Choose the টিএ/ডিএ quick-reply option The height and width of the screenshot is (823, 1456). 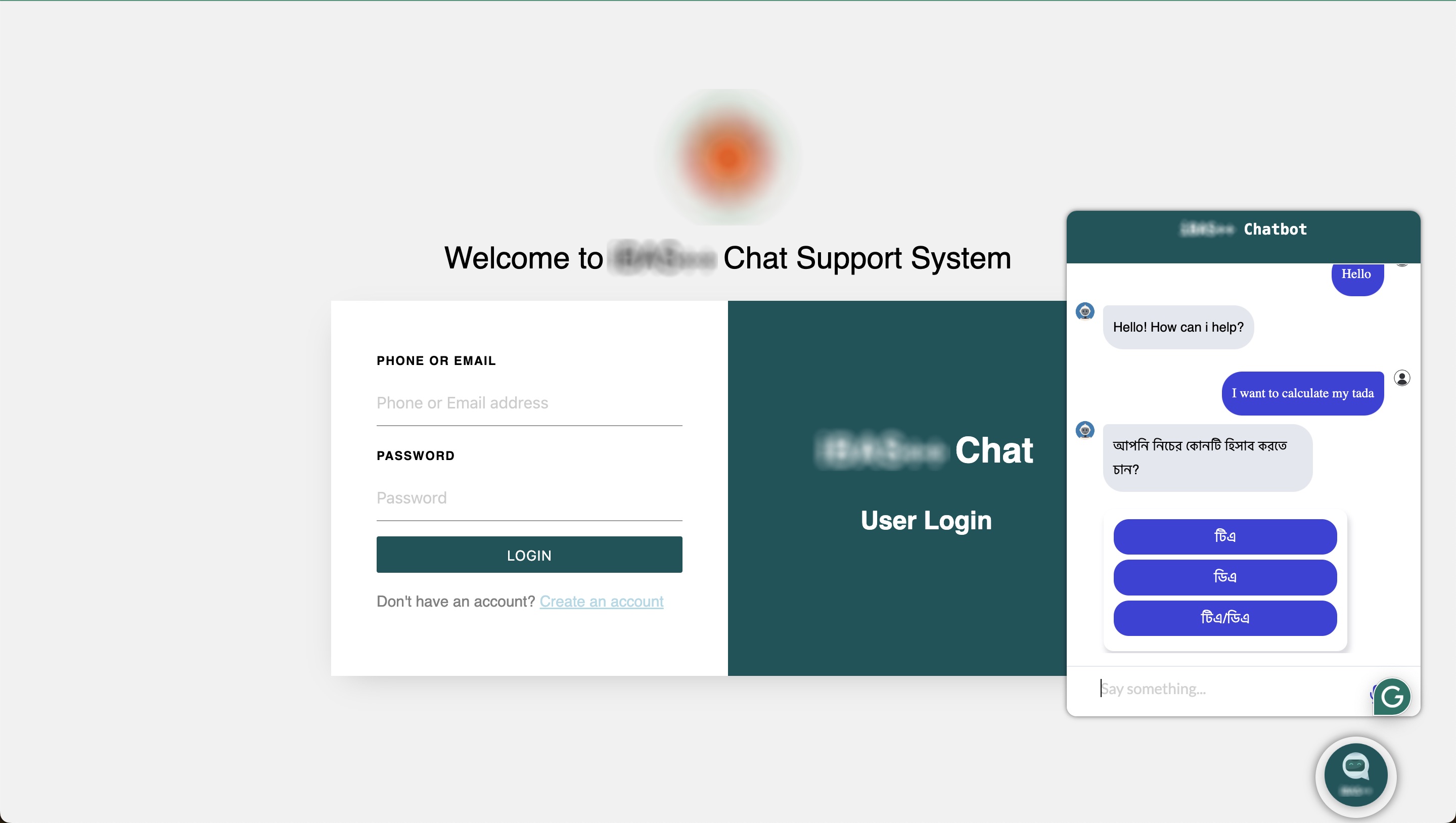tap(1225, 617)
